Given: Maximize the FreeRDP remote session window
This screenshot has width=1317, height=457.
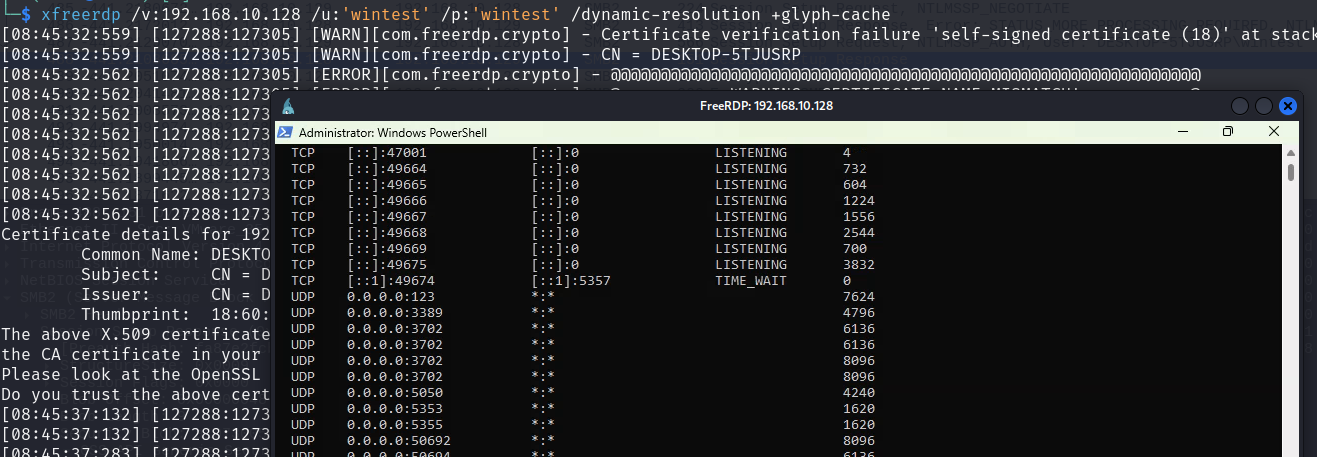Looking at the screenshot, I should coord(1264,106).
